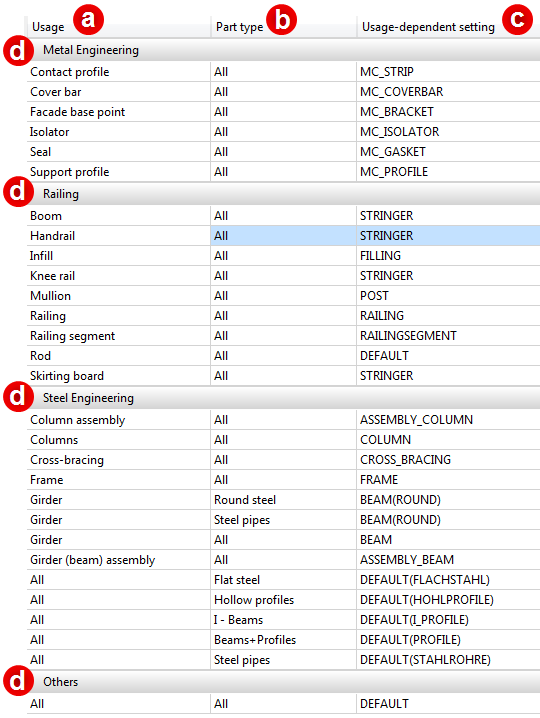Select the Seal usage row
540x718 pixels.
(x=284, y=152)
